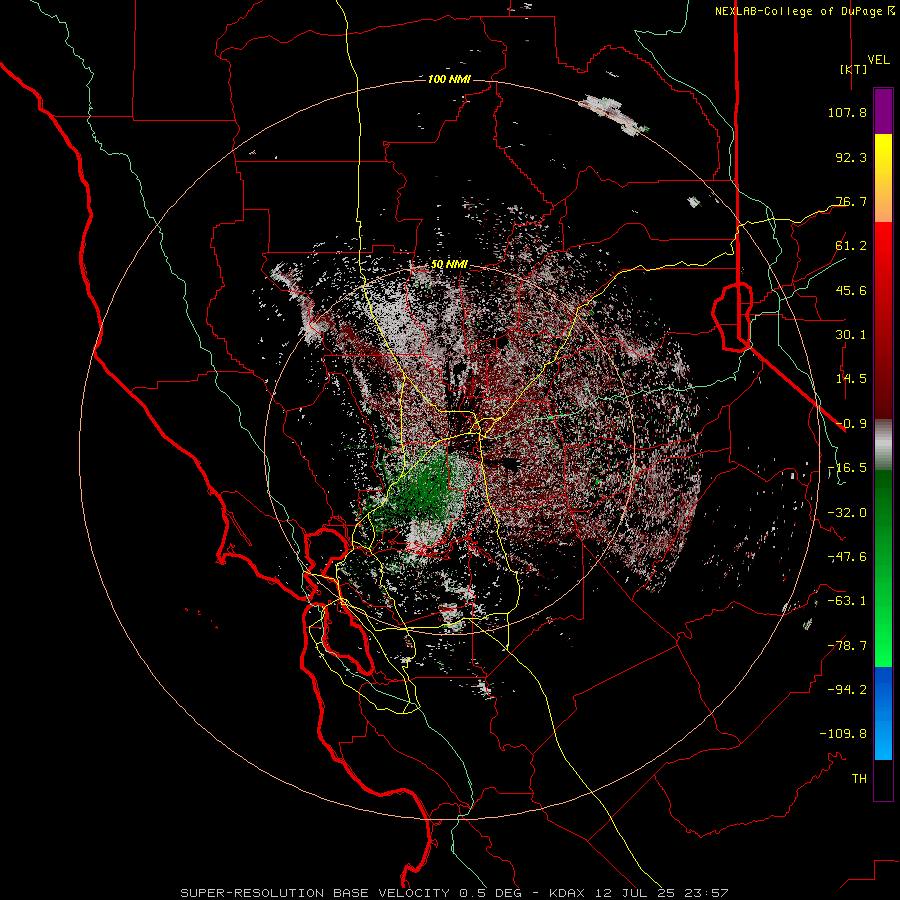Click the -47.6 velocity scale value
The width and height of the screenshot is (900, 900).
point(847,557)
